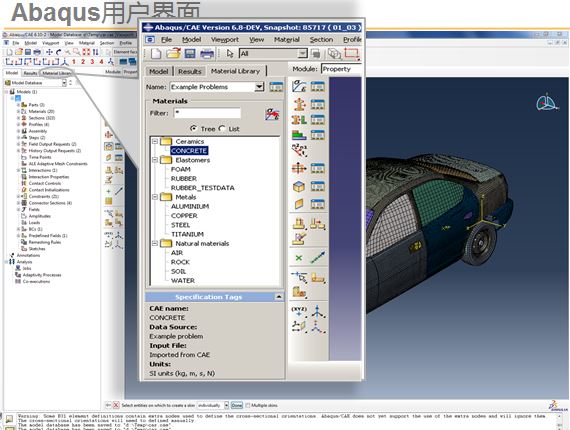Open File menu in zoomed window
The height and width of the screenshot is (430, 570).
[166, 40]
